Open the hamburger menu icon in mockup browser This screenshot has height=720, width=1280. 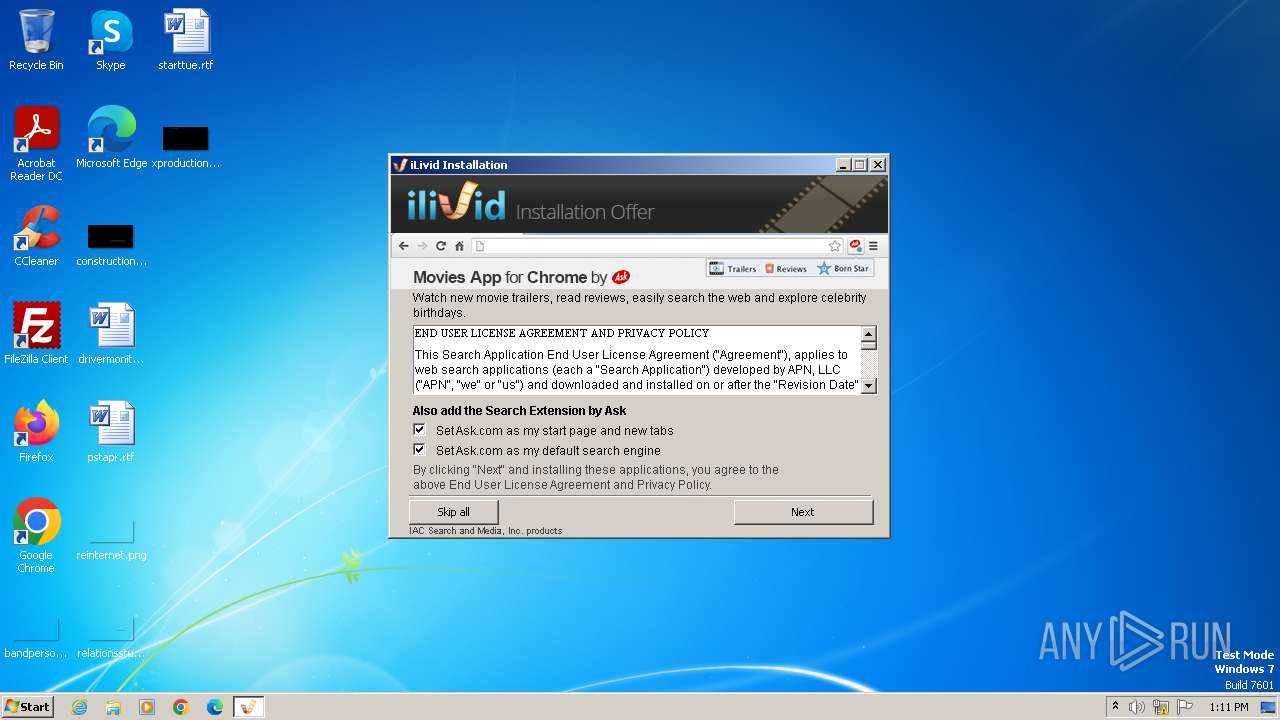[873, 246]
